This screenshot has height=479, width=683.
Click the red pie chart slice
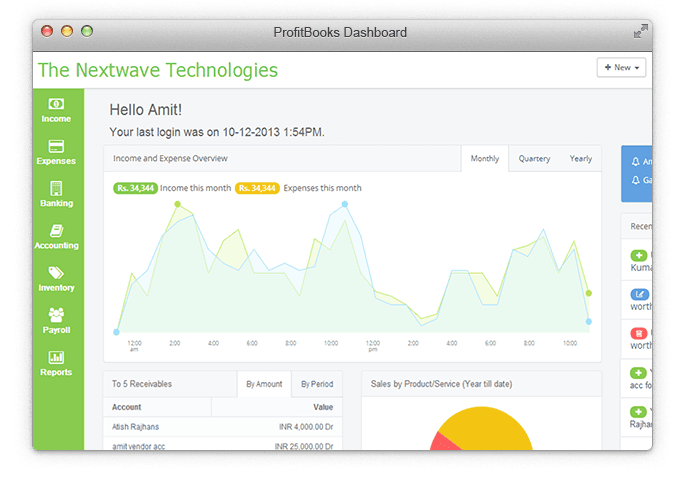[442, 443]
